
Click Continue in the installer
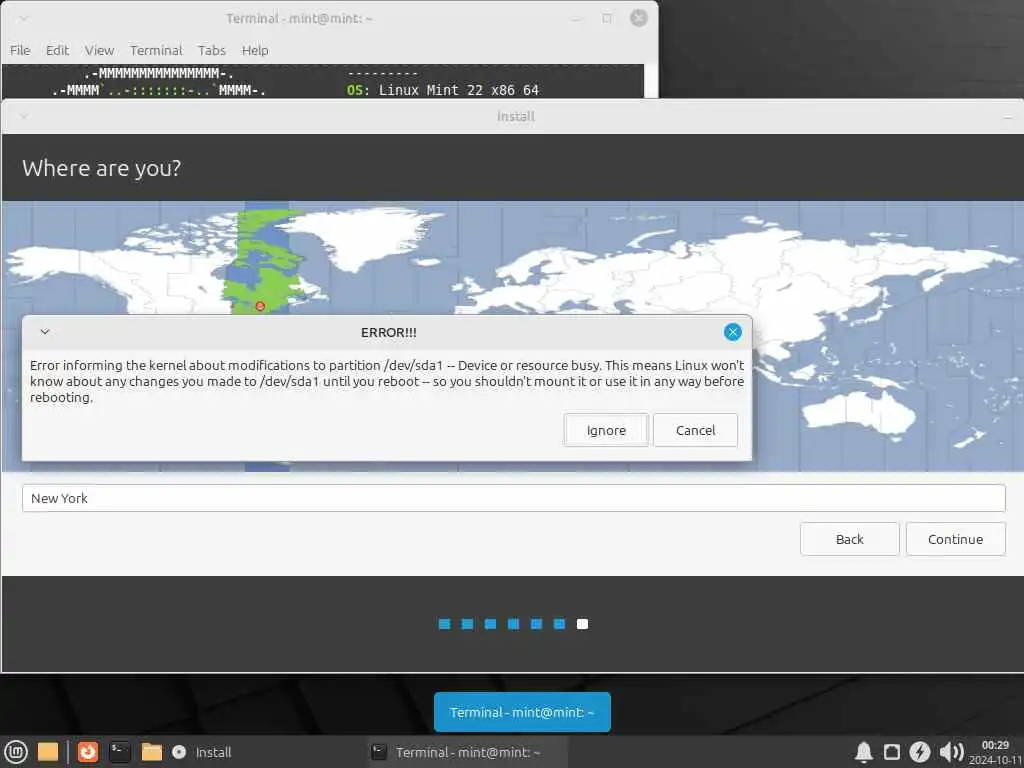[x=955, y=539]
